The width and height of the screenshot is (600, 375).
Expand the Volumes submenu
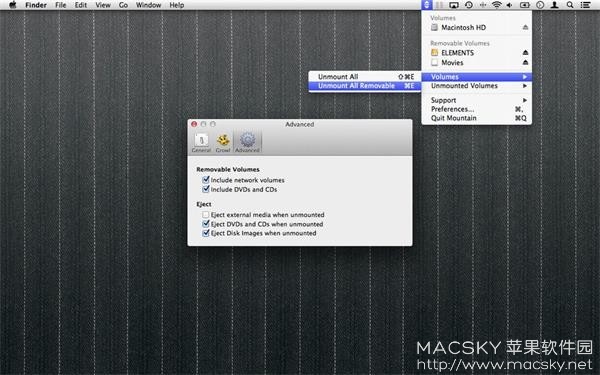[x=476, y=77]
